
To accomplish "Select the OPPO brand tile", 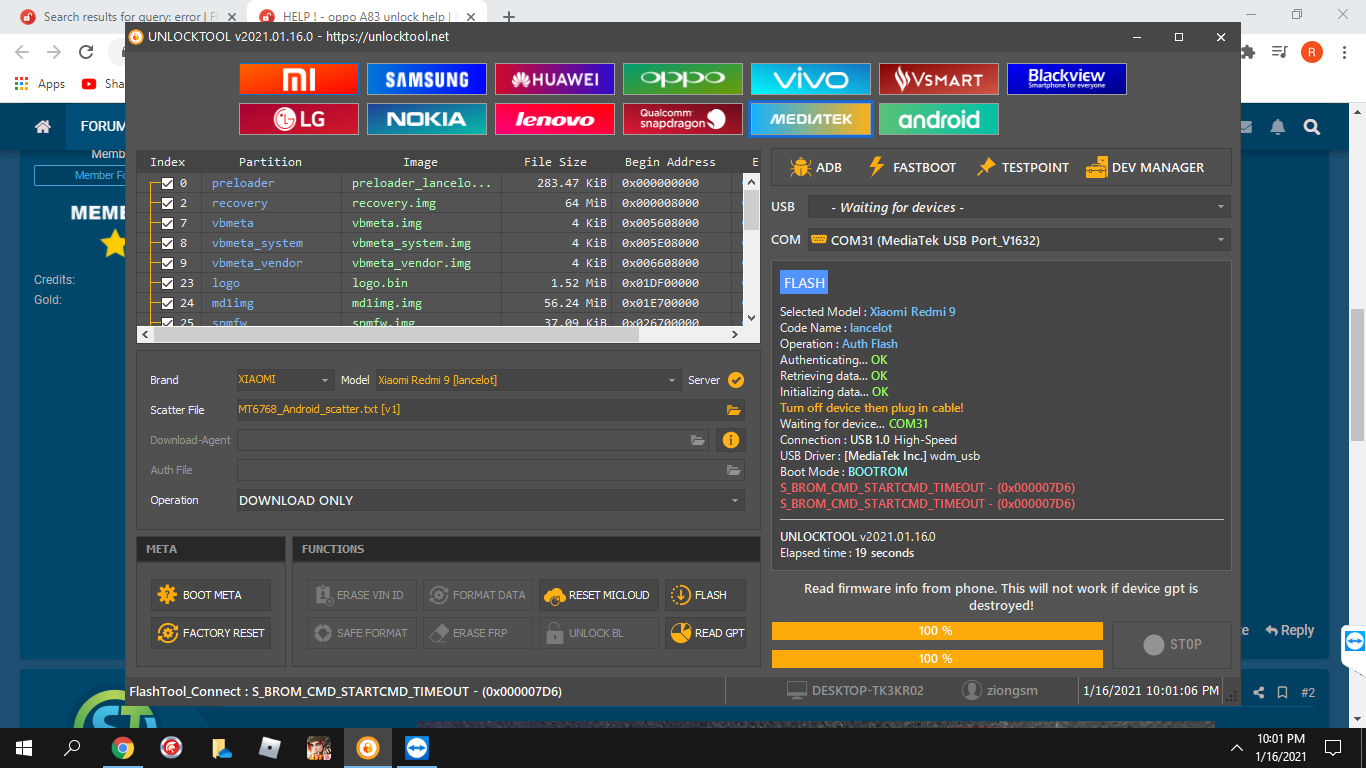I will click(682, 79).
